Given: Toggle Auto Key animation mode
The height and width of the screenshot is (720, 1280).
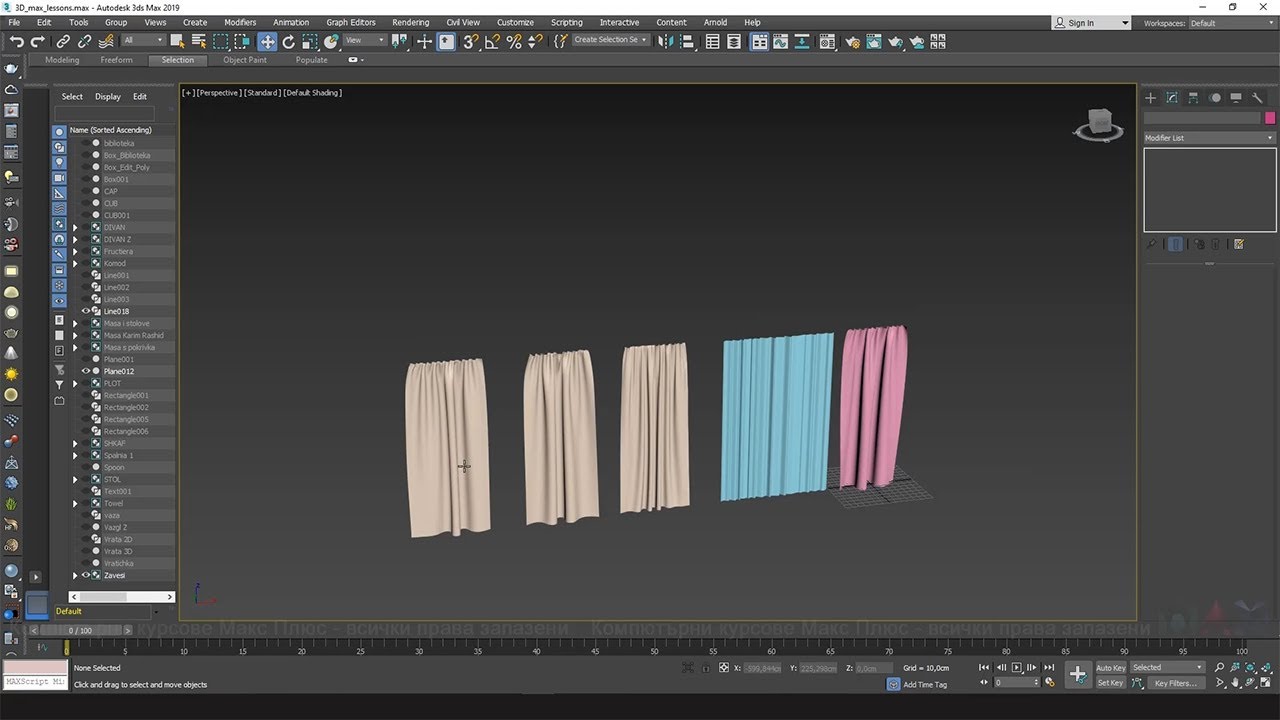Looking at the screenshot, I should [x=1111, y=667].
